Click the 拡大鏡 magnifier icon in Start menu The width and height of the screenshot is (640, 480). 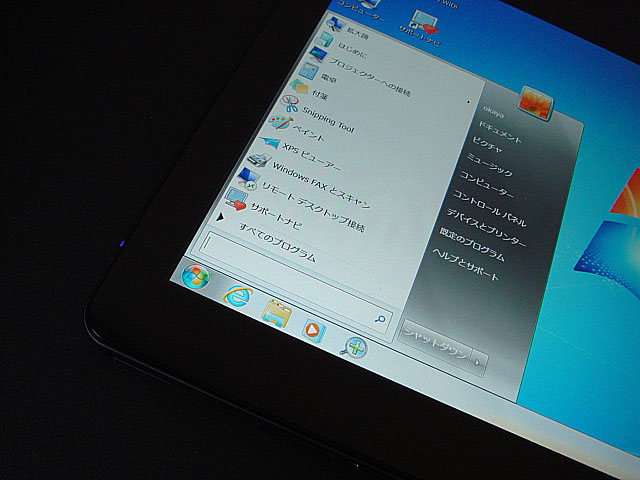(x=337, y=23)
